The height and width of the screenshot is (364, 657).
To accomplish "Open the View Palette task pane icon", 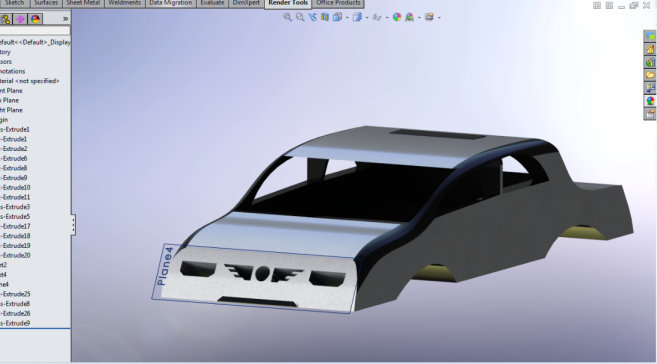I will point(650,88).
